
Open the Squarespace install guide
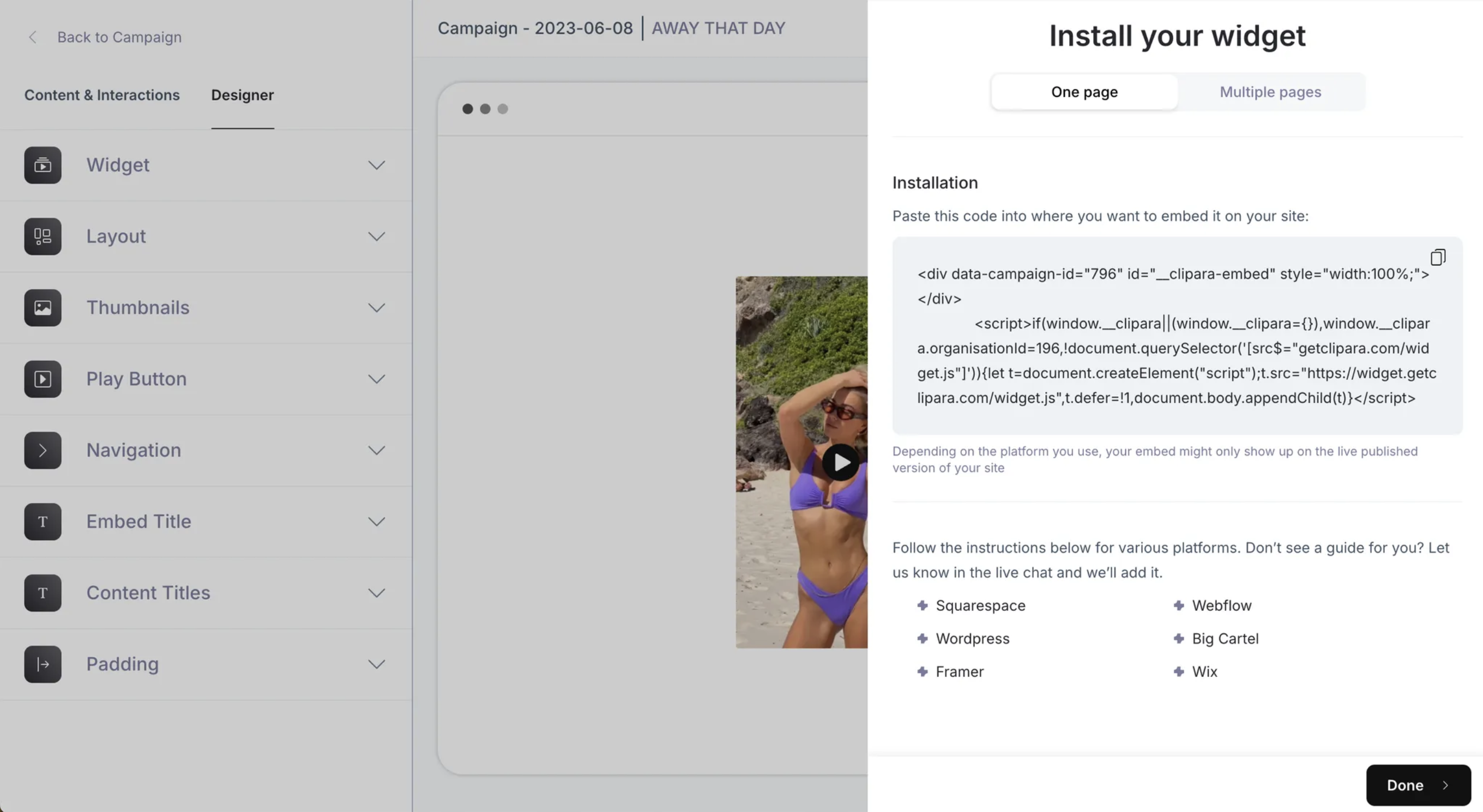pyautogui.click(x=980, y=605)
